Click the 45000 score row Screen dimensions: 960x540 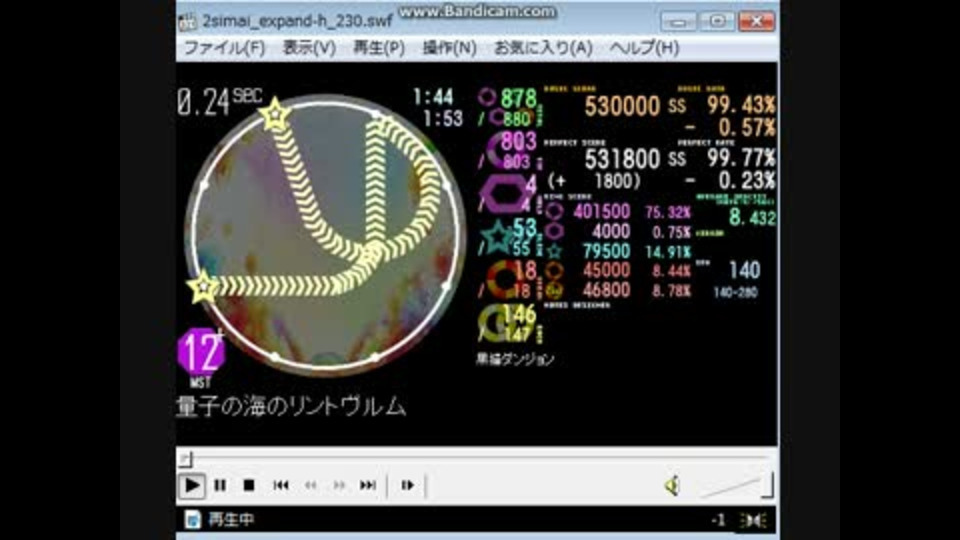point(618,270)
